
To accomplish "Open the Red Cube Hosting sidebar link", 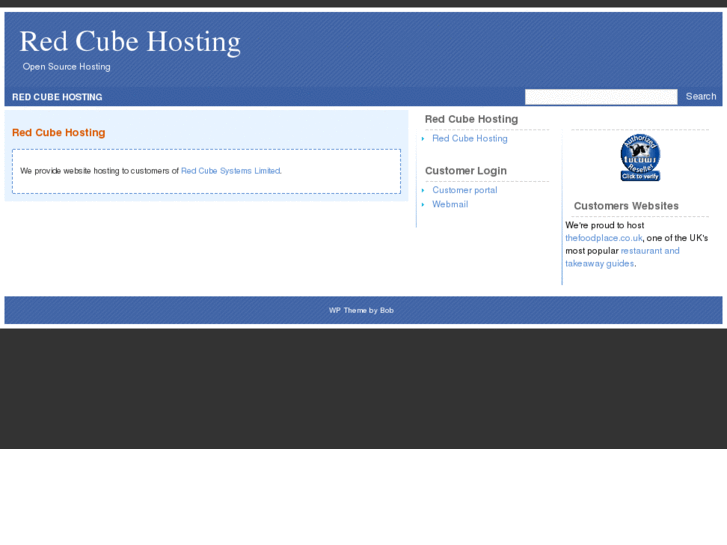I will pos(470,138).
